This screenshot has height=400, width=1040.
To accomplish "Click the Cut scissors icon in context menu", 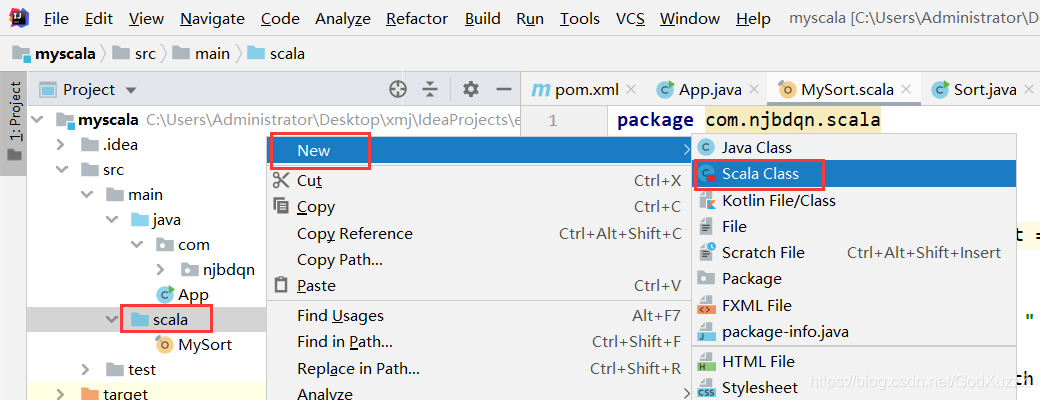I will coord(281,180).
